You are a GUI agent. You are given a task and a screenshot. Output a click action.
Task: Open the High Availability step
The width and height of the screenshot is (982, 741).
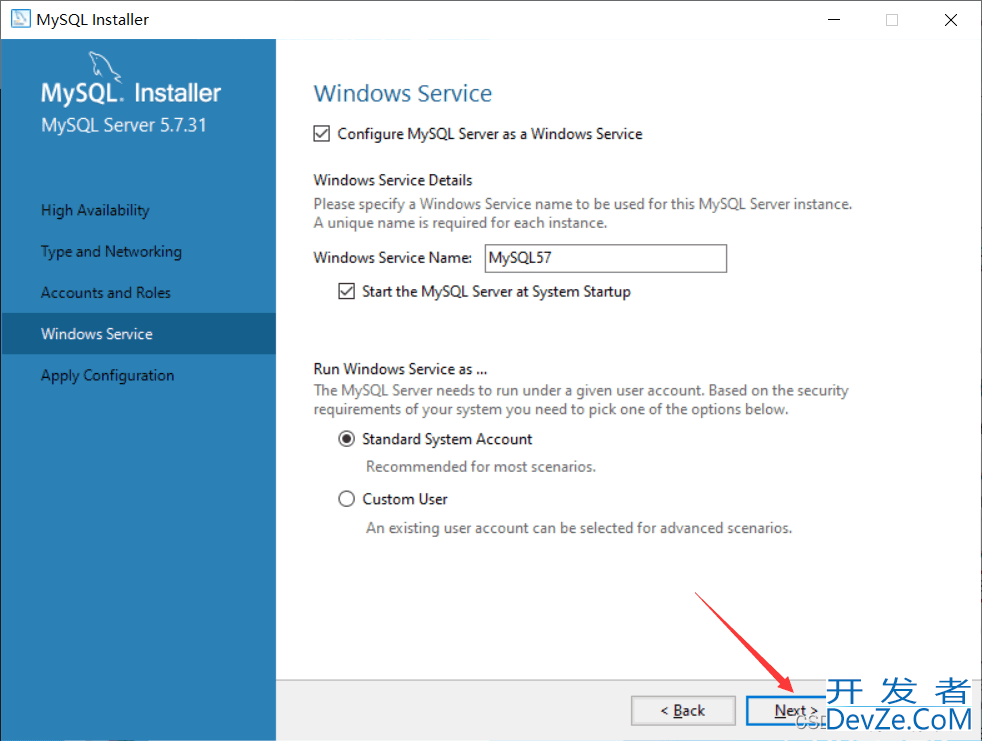pyautogui.click(x=95, y=210)
